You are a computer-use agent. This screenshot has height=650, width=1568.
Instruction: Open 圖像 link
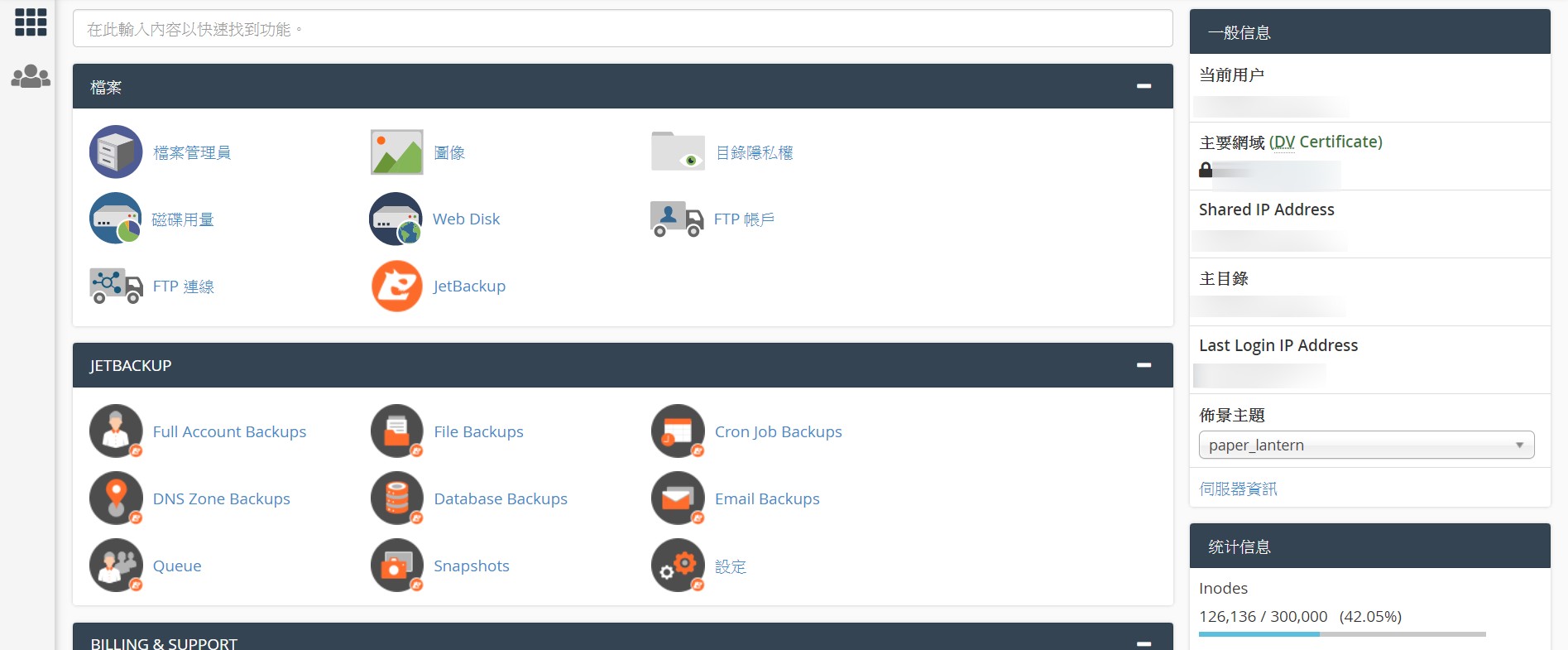[x=449, y=152]
